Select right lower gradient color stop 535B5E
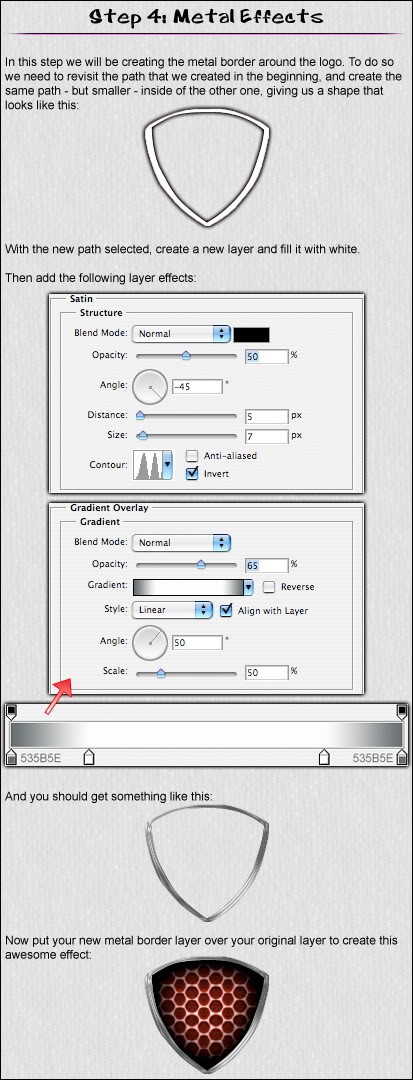 click(x=402, y=758)
